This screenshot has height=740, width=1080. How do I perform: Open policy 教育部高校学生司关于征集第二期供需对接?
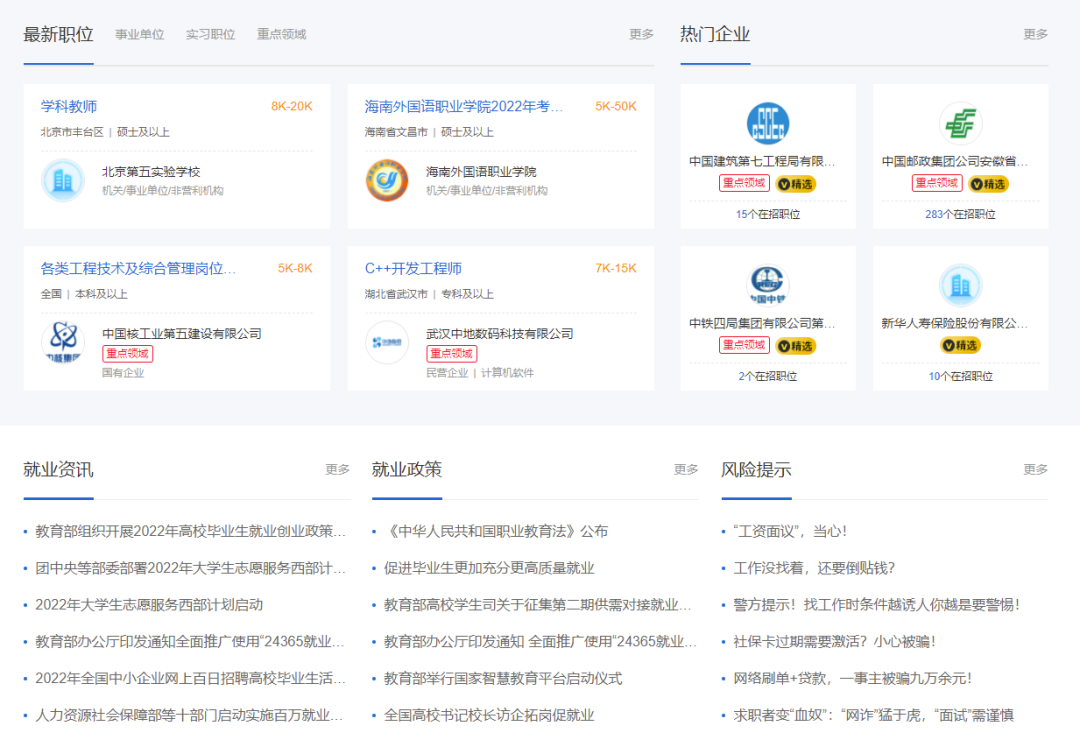[537, 605]
